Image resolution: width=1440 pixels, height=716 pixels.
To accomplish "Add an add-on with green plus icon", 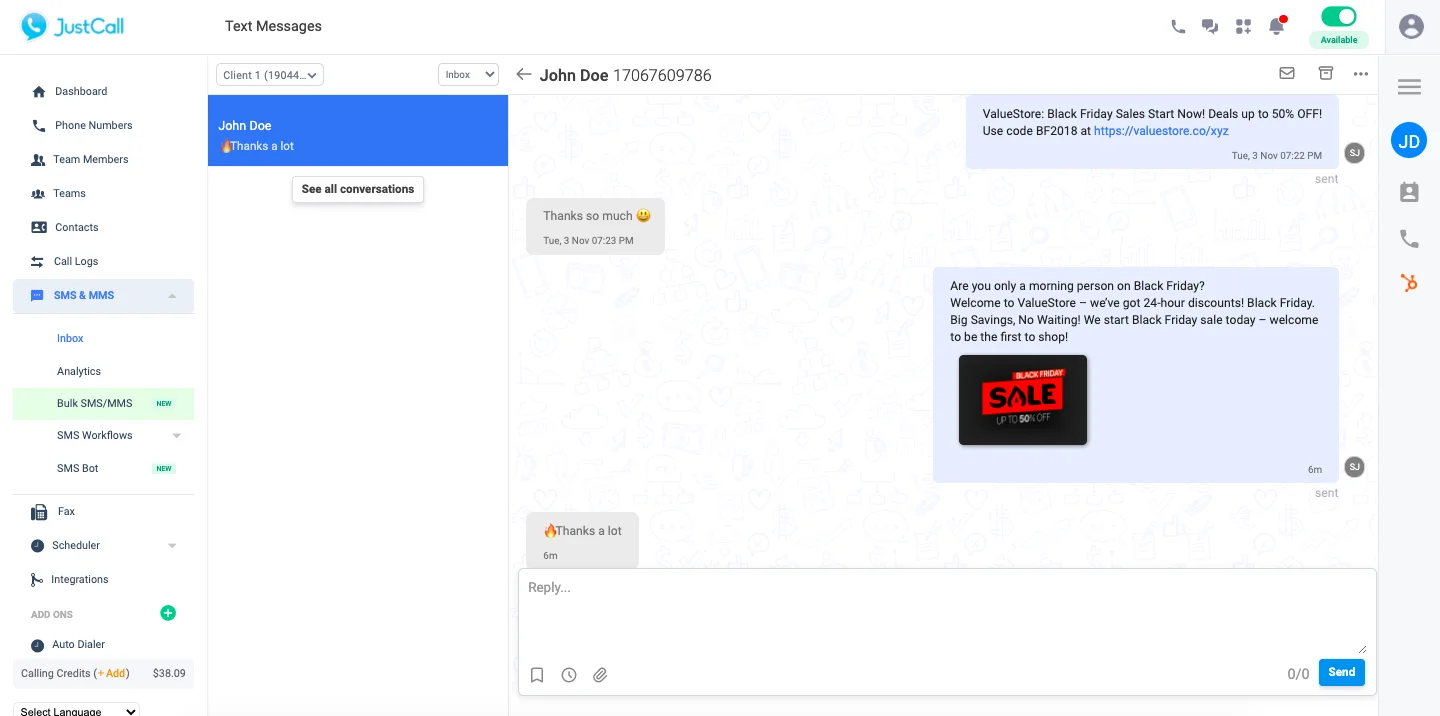I will point(168,613).
